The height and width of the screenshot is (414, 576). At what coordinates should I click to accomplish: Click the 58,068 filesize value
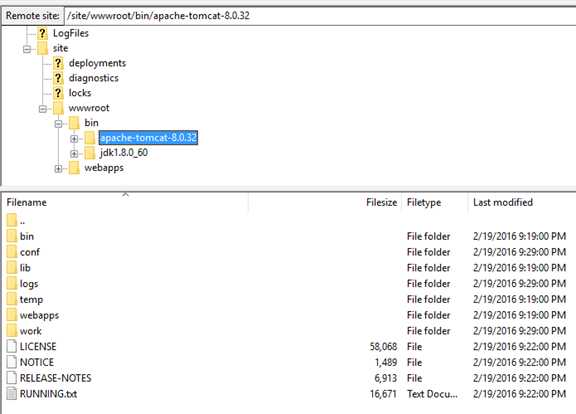pos(383,346)
